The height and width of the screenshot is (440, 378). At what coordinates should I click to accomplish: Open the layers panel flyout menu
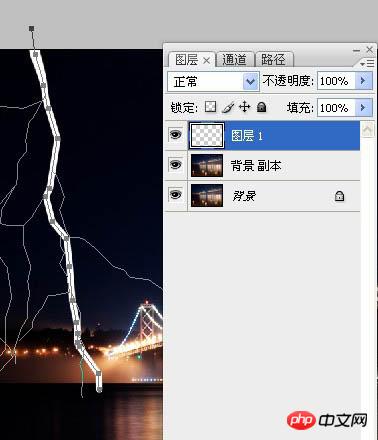[x=368, y=63]
